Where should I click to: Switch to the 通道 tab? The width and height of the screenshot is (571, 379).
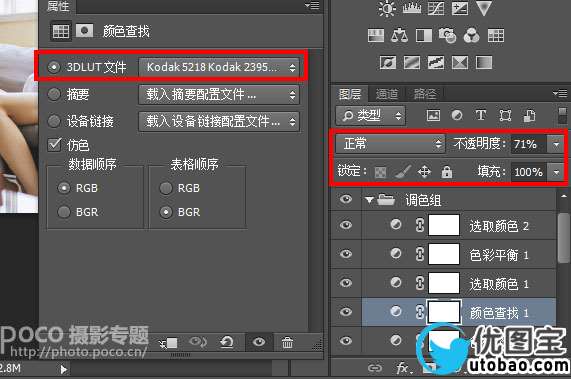pos(386,94)
